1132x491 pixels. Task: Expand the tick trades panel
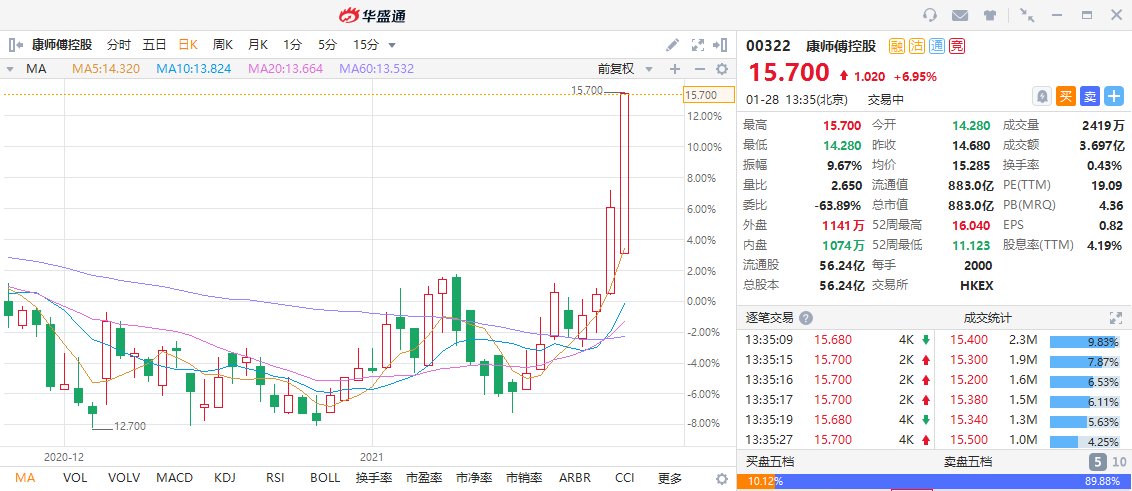pyautogui.click(x=1115, y=318)
